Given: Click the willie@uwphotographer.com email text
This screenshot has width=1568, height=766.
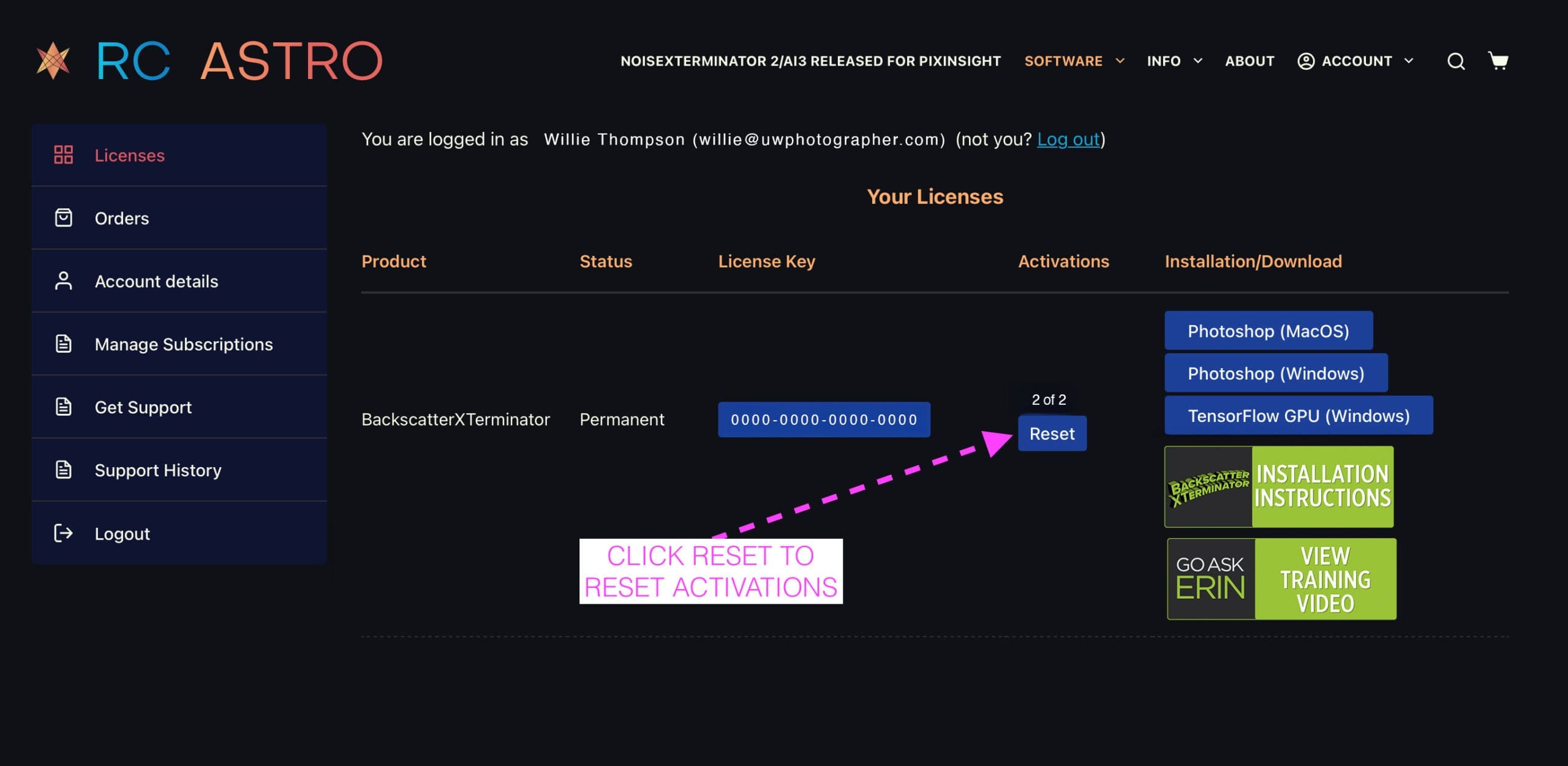Looking at the screenshot, I should point(819,140).
